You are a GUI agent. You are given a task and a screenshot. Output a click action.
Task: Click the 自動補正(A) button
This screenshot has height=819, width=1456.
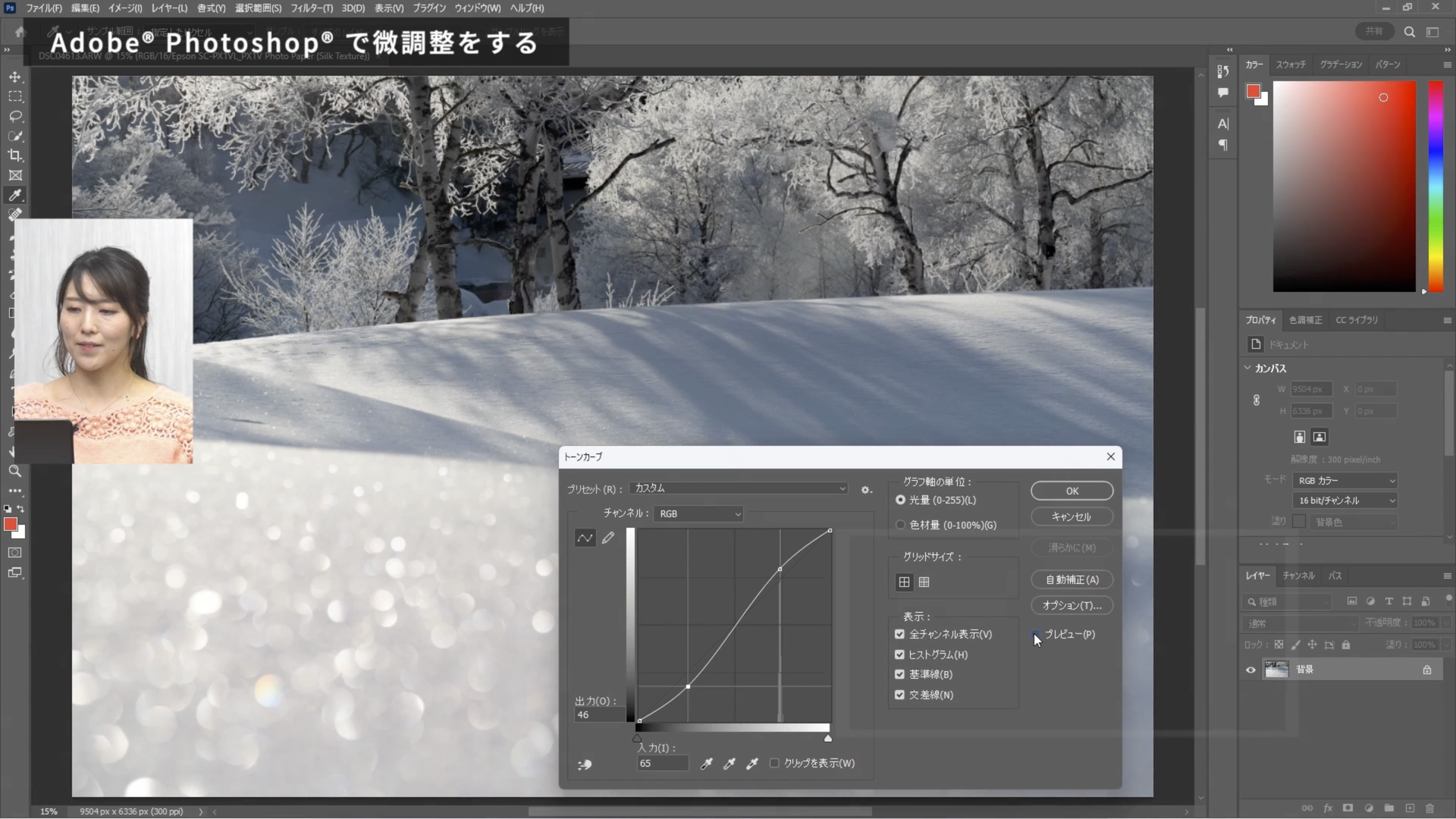tap(1072, 580)
